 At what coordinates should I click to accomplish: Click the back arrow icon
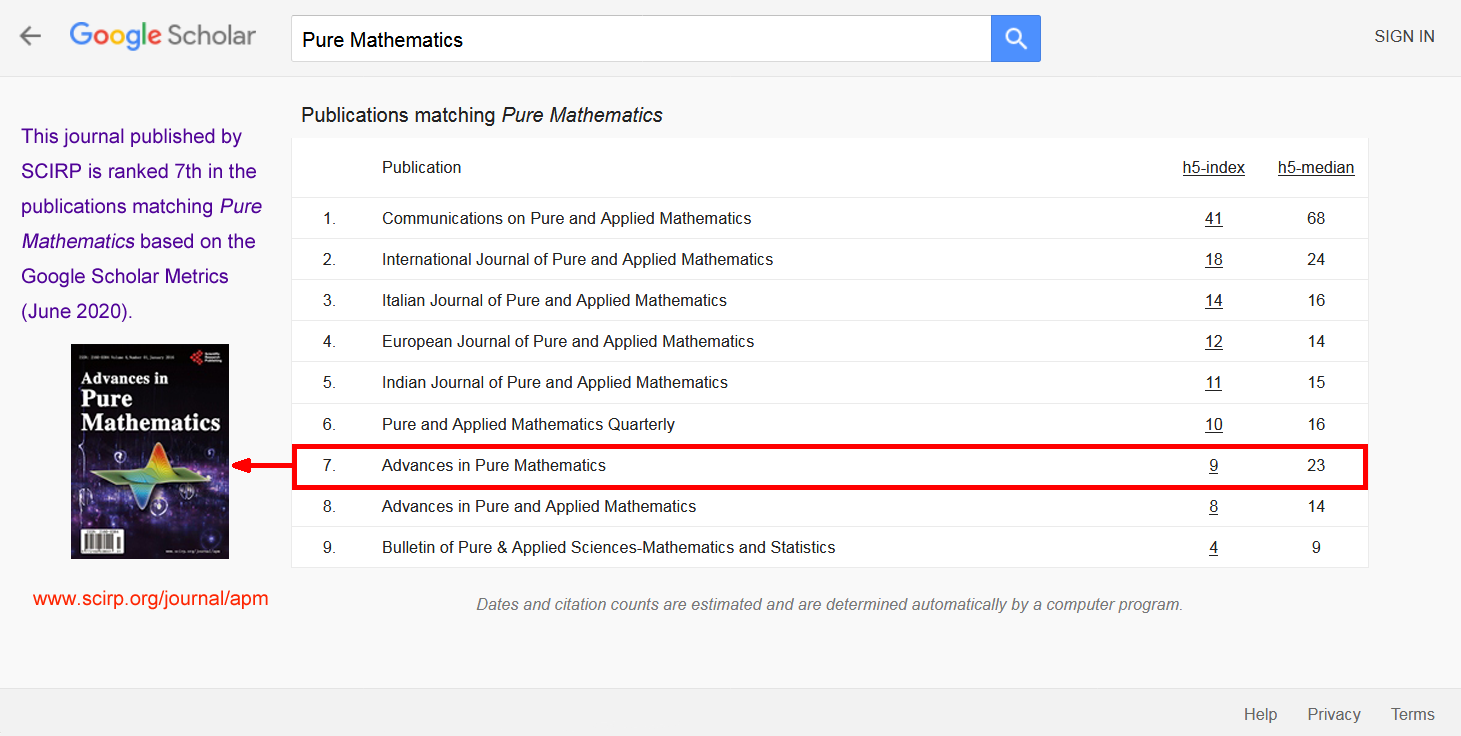[x=31, y=37]
